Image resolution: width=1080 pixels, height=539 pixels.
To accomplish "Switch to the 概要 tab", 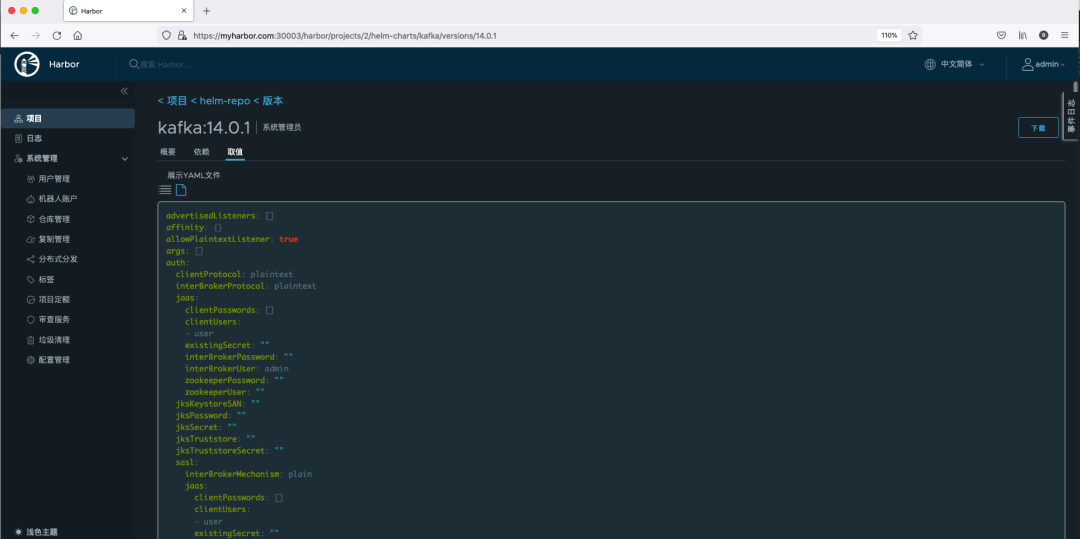I will coord(168,151).
